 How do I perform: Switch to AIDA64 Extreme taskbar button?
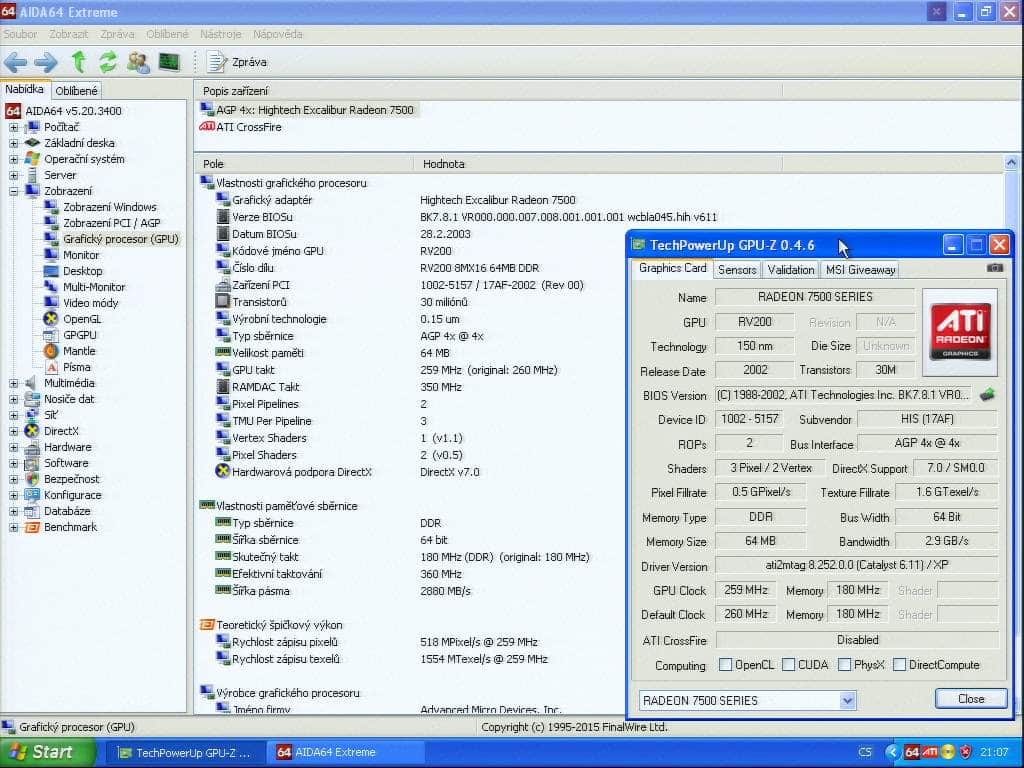(346, 752)
